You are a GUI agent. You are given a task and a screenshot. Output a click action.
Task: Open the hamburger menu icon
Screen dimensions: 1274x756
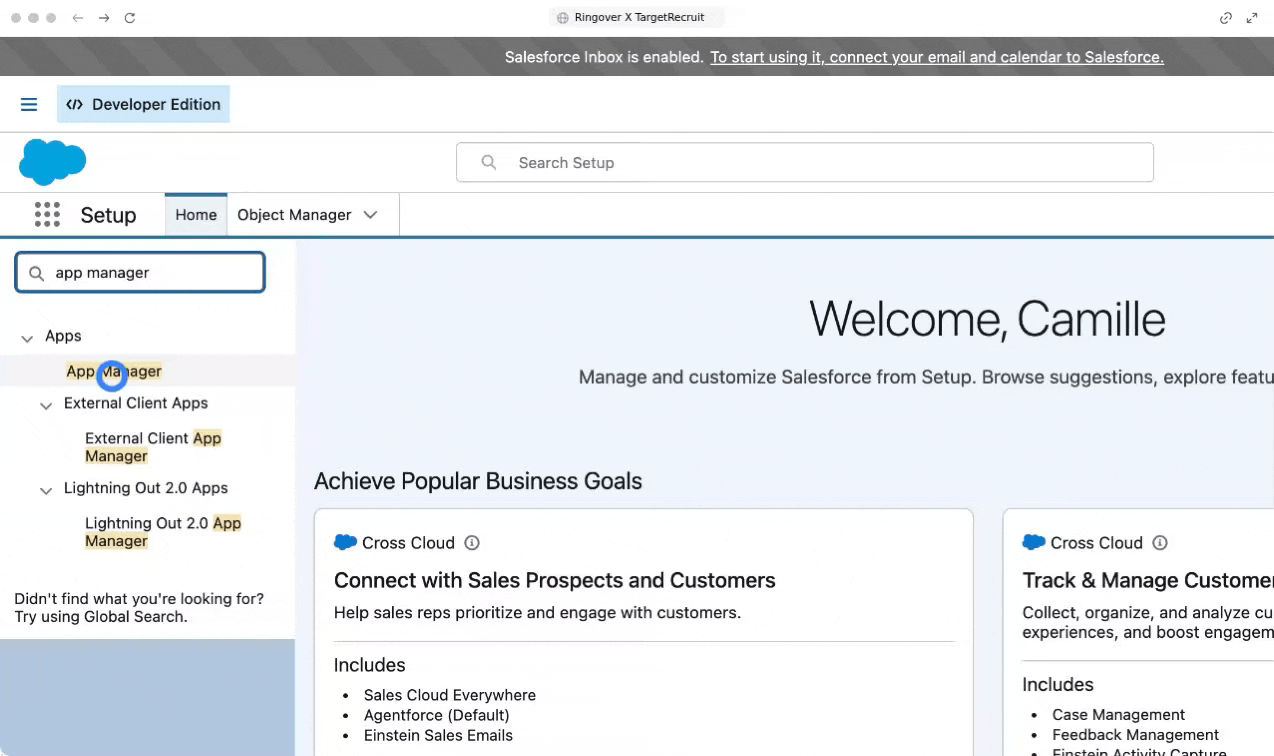29,104
